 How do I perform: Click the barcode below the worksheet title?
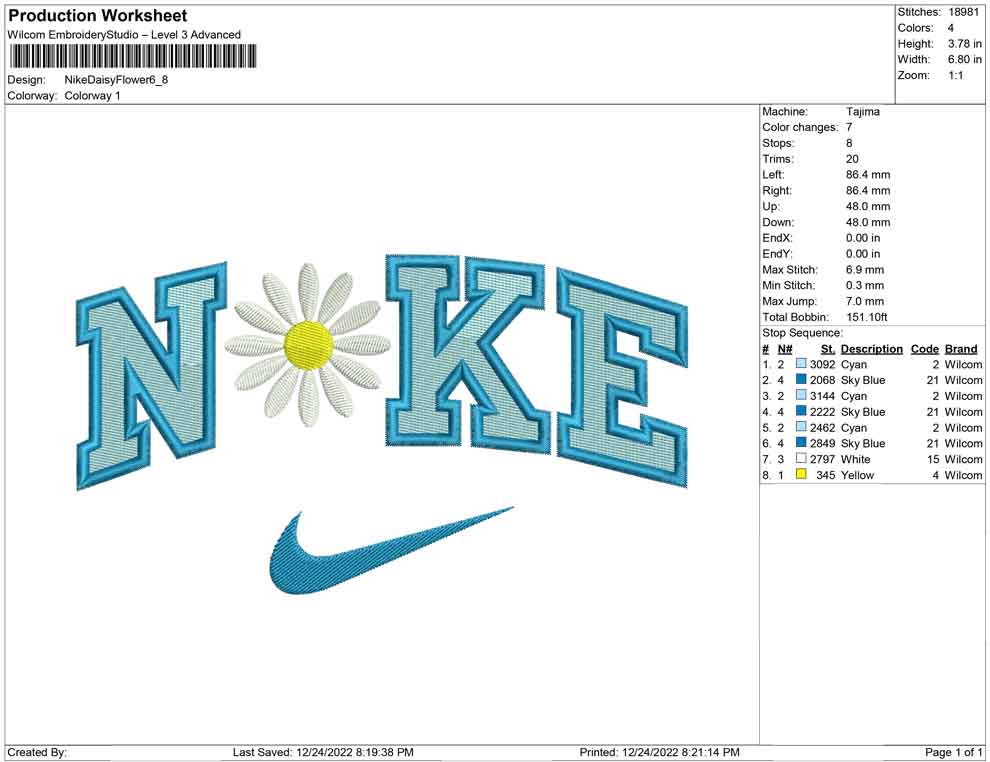click(x=131, y=56)
